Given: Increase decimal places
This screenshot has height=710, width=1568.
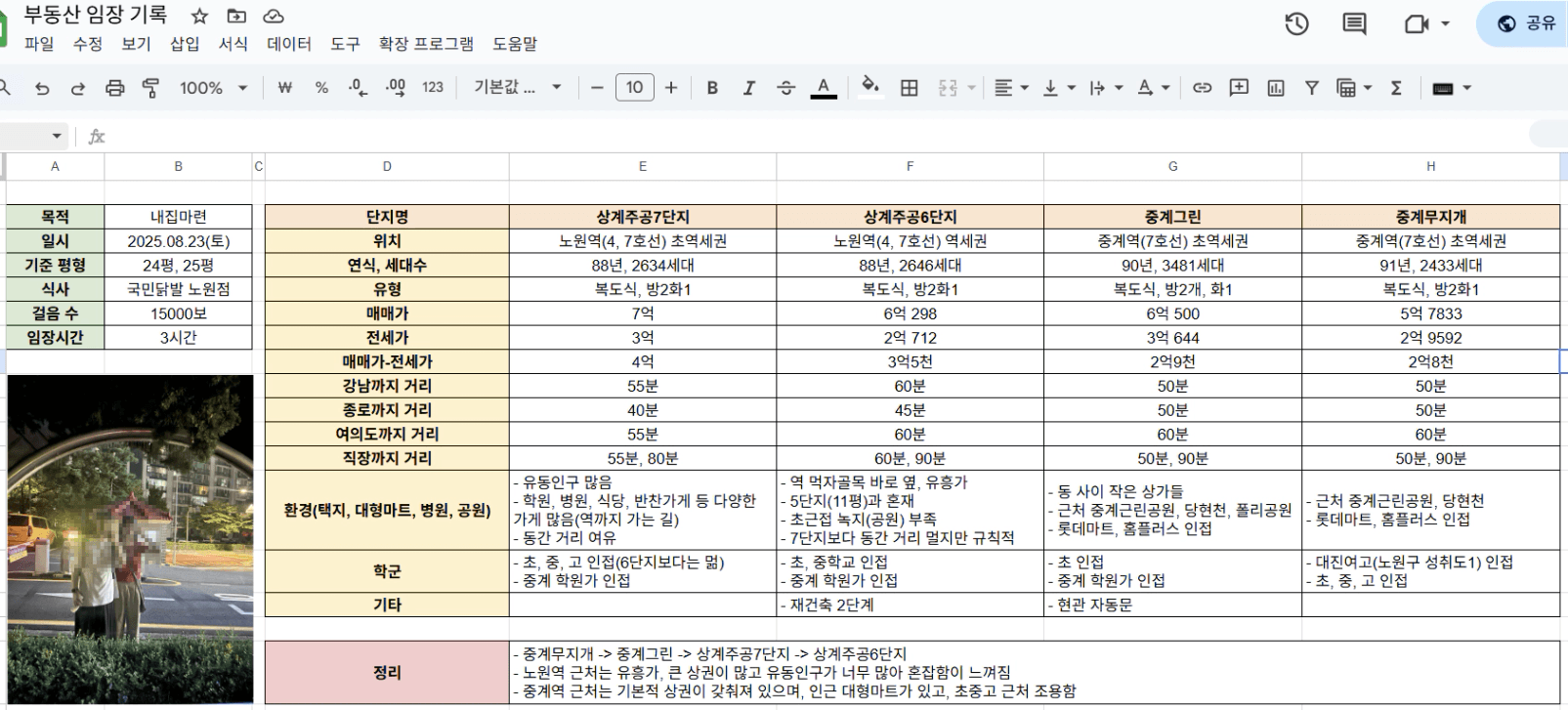Looking at the screenshot, I should click(x=396, y=88).
